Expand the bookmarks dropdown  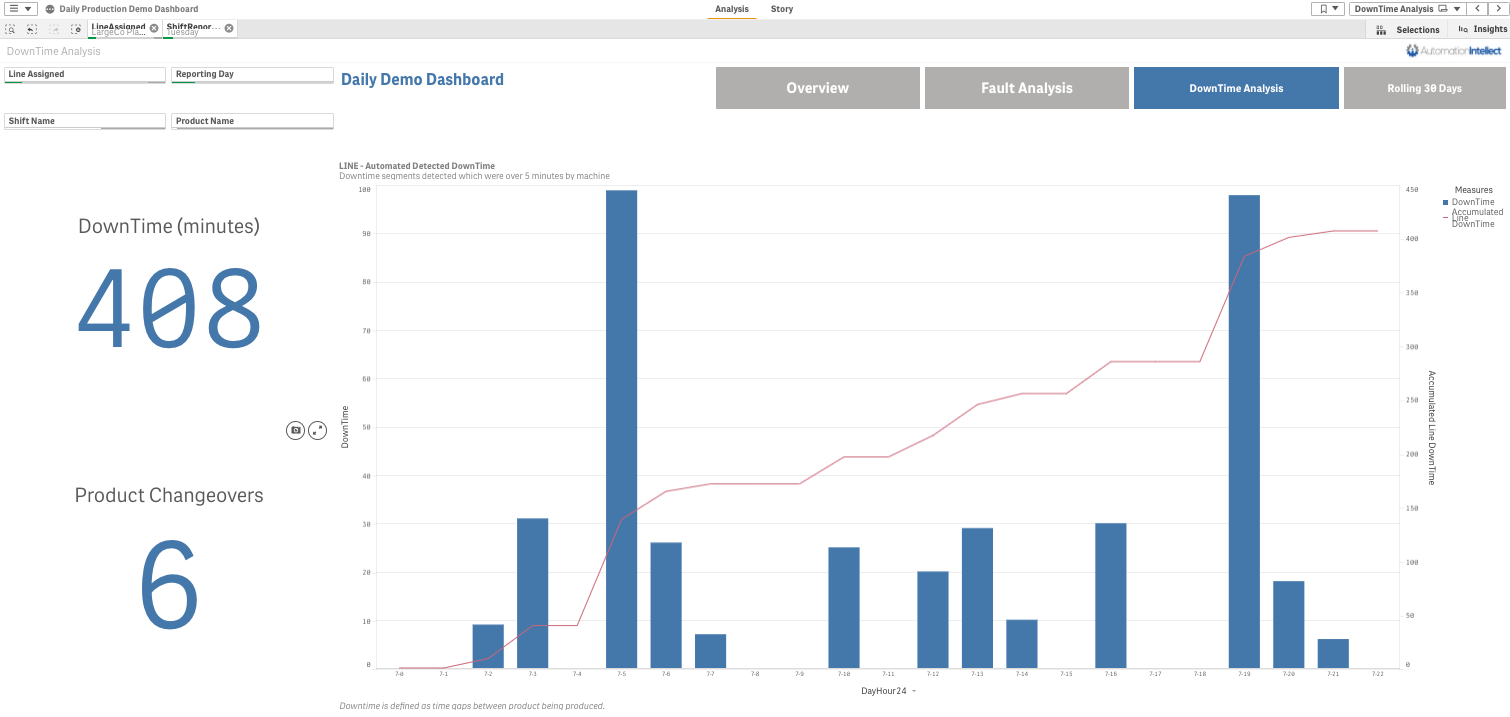[1327, 9]
